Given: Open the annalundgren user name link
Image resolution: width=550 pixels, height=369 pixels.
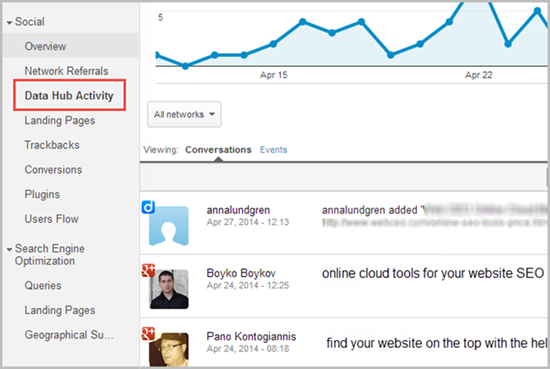Looking at the screenshot, I should (238, 210).
